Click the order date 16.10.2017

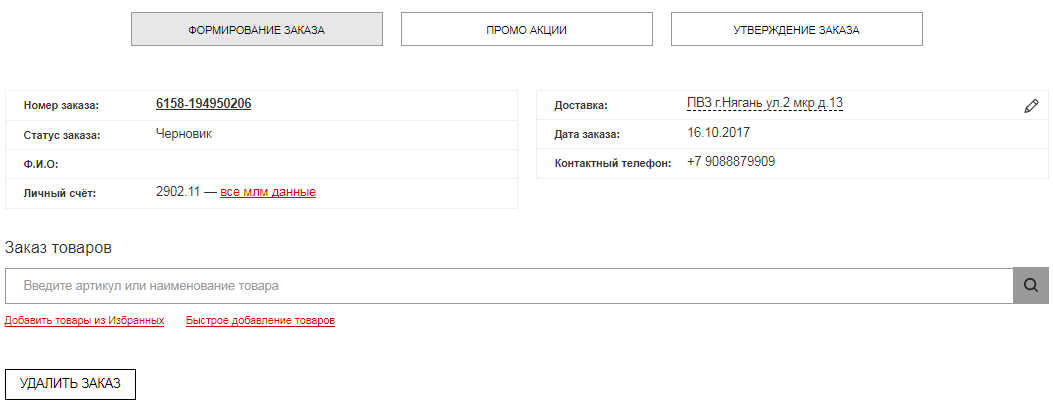click(719, 133)
